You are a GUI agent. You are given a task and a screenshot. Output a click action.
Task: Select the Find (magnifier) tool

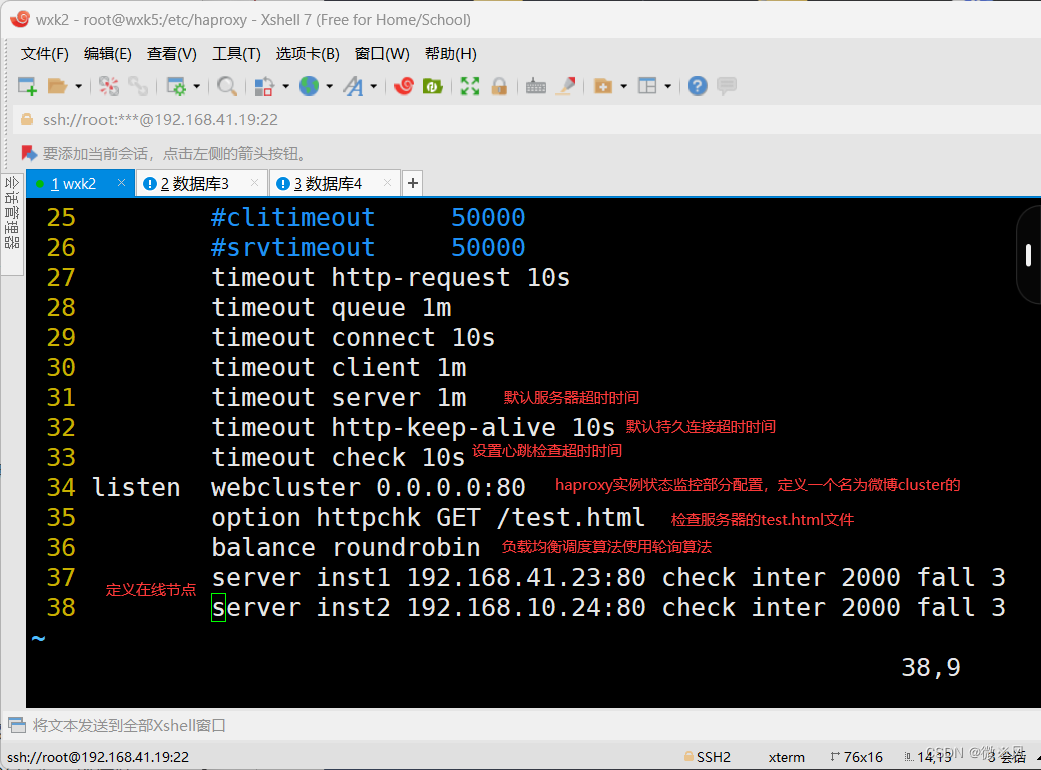pos(227,86)
